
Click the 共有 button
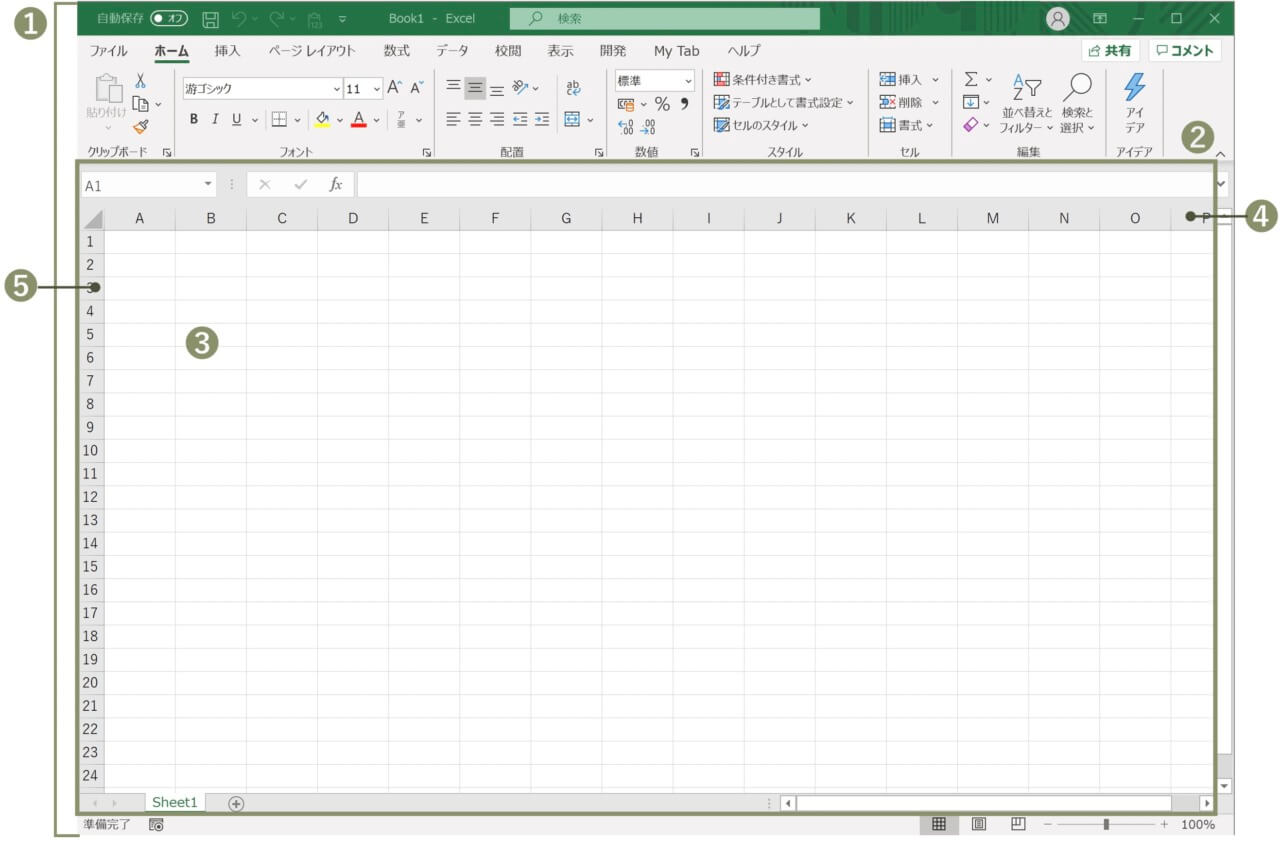click(1110, 51)
